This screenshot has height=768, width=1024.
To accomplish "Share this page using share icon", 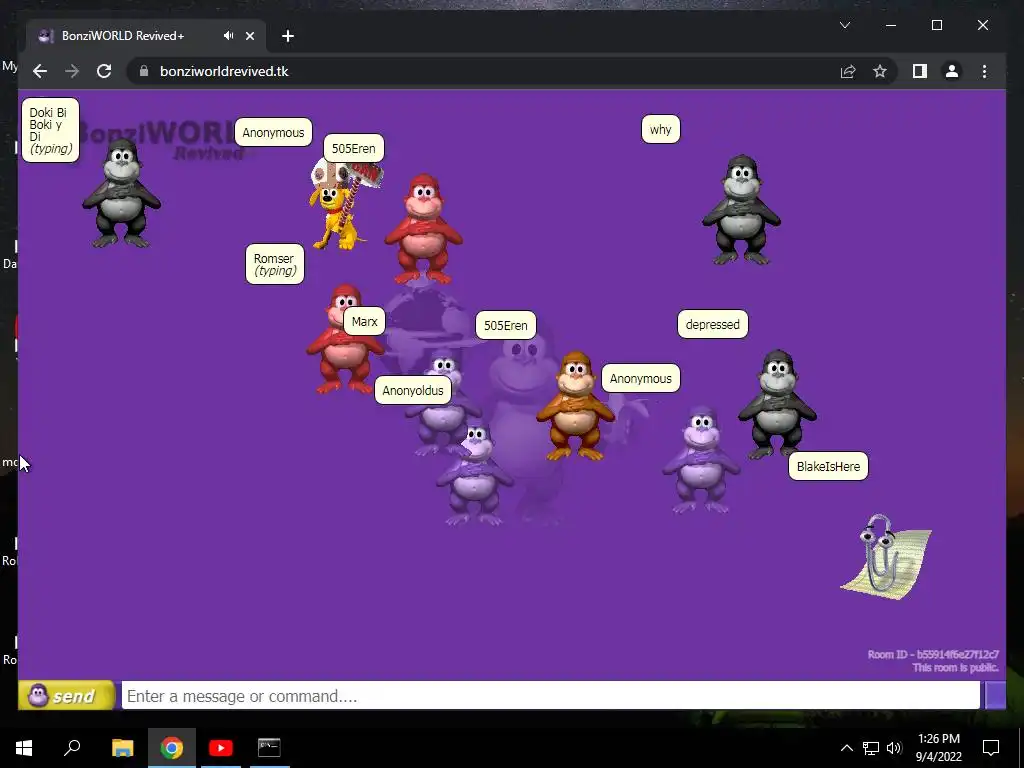I will (848, 71).
